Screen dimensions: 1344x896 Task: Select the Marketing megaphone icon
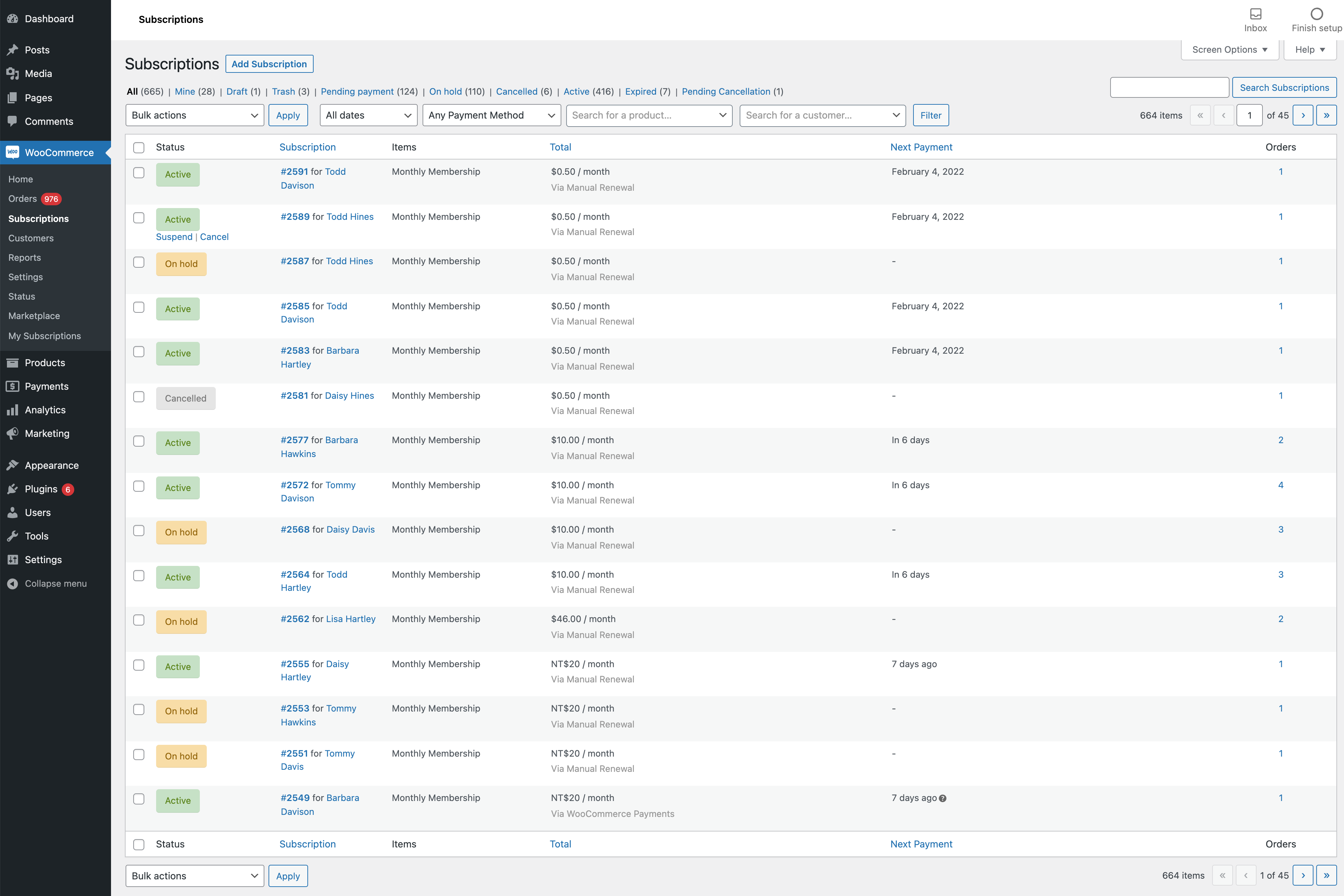point(12,433)
